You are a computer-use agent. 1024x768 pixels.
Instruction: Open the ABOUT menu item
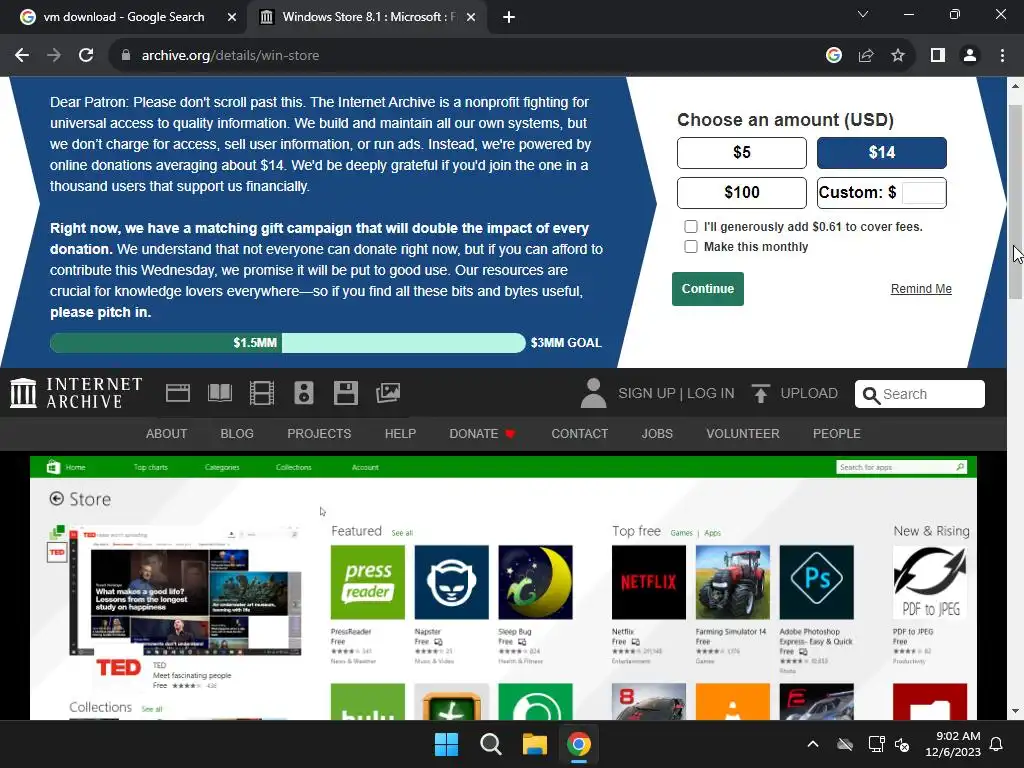pyautogui.click(x=167, y=434)
